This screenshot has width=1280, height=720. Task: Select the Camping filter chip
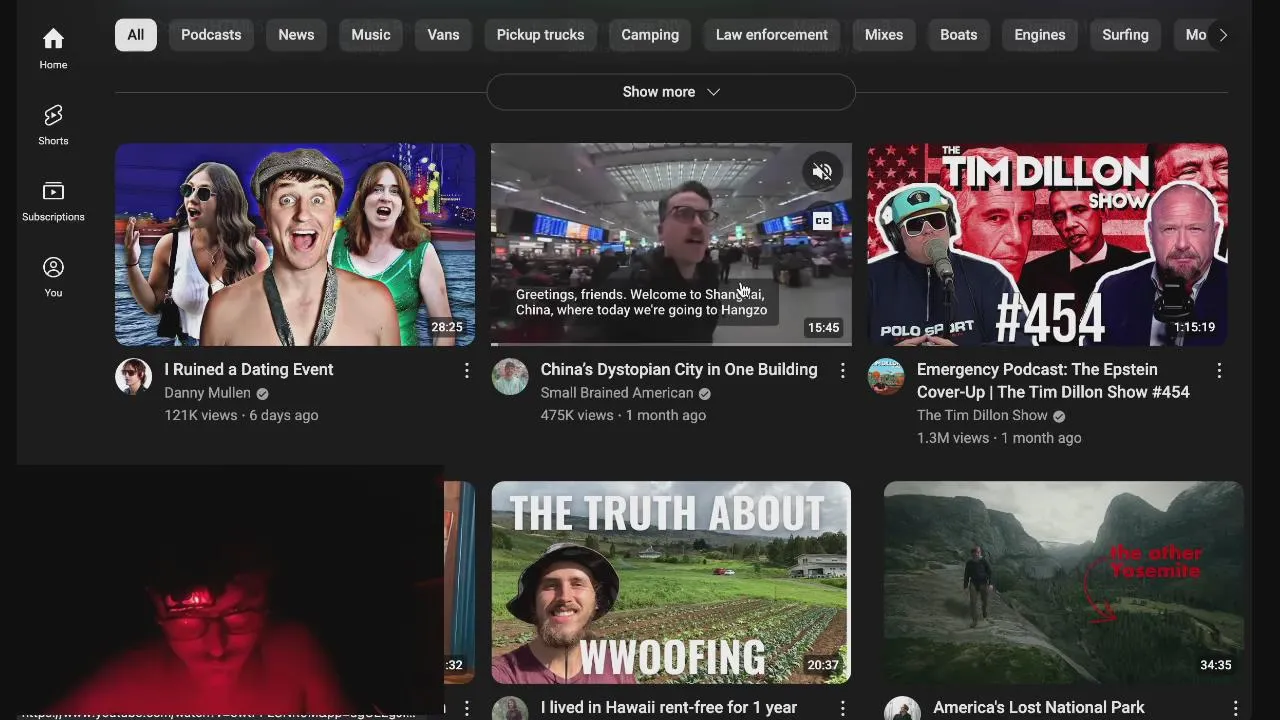point(650,35)
